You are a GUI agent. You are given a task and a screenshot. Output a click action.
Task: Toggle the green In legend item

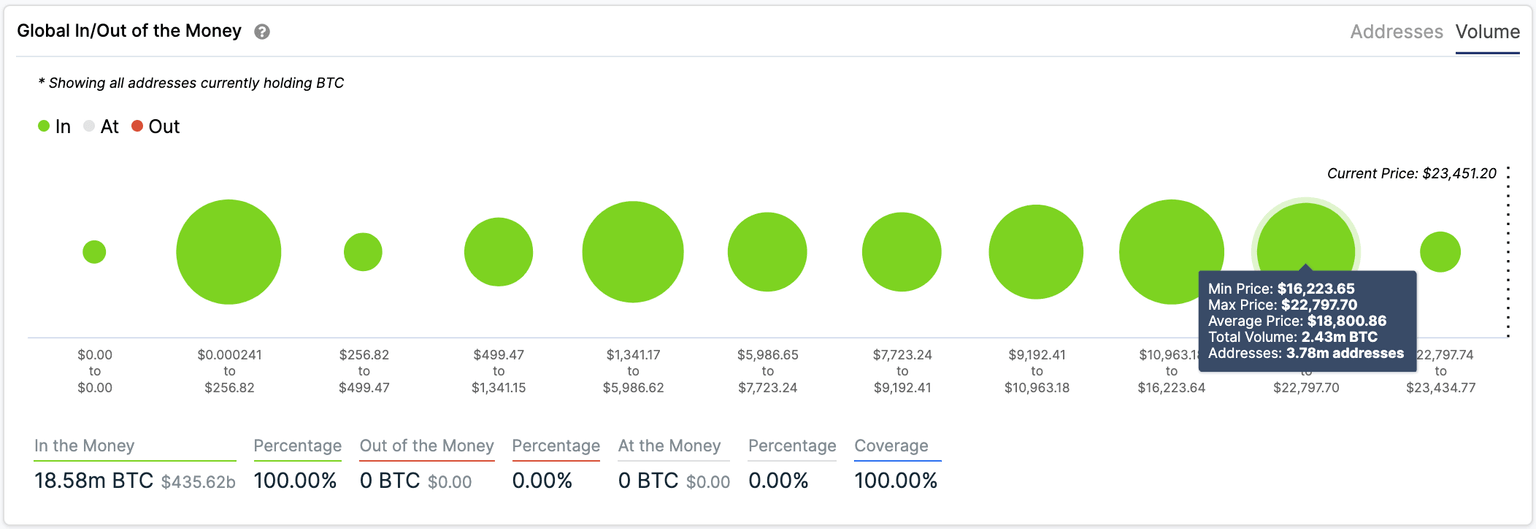pyautogui.click(x=54, y=127)
